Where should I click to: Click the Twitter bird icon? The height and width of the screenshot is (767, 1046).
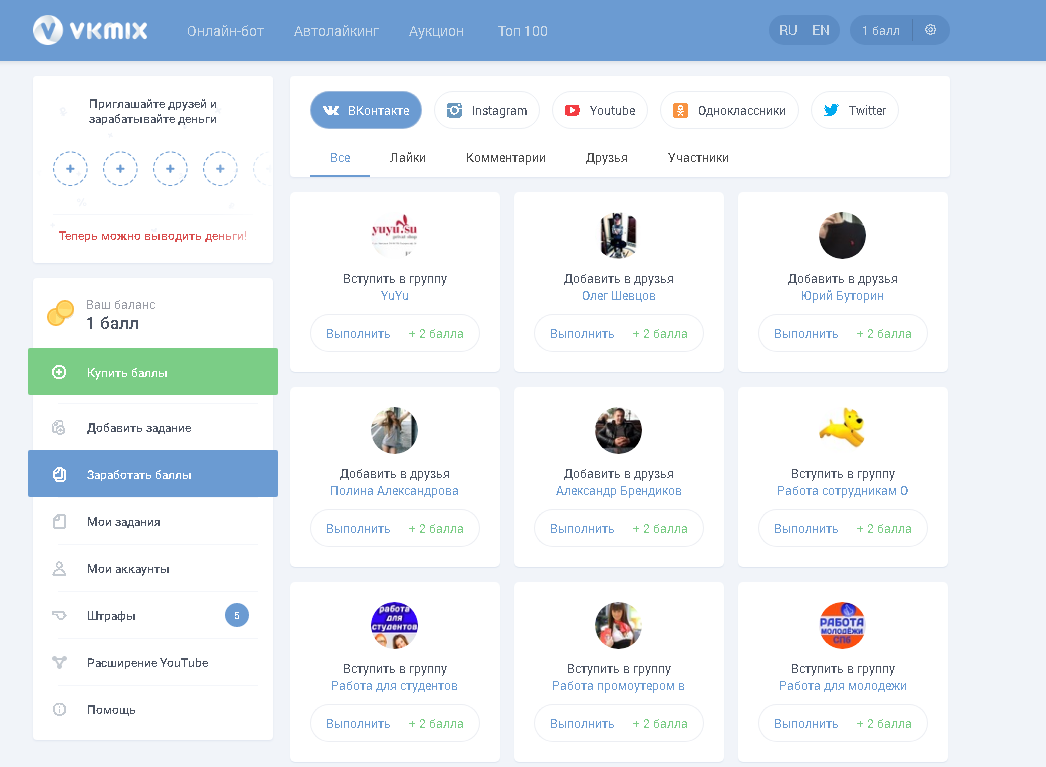[x=831, y=110]
